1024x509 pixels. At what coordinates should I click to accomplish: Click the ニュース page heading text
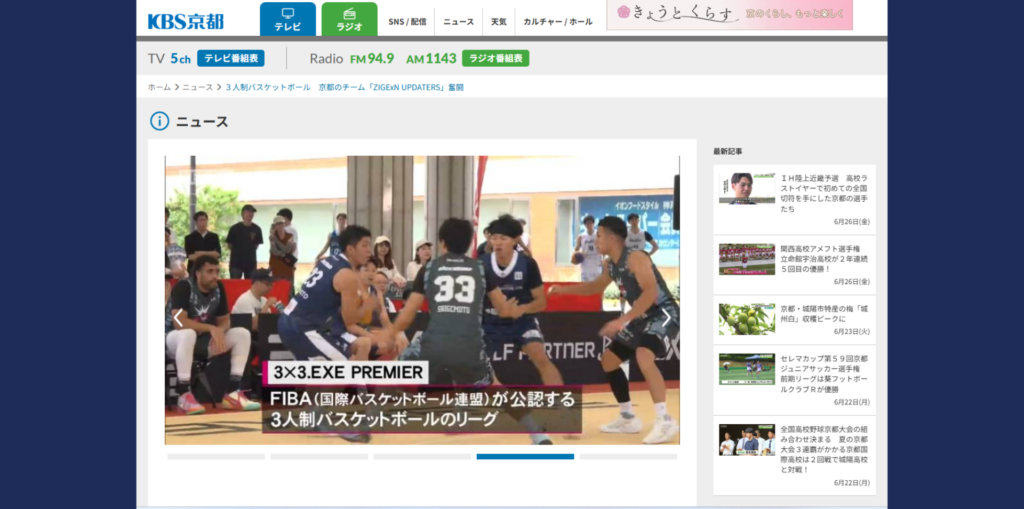[x=202, y=122]
